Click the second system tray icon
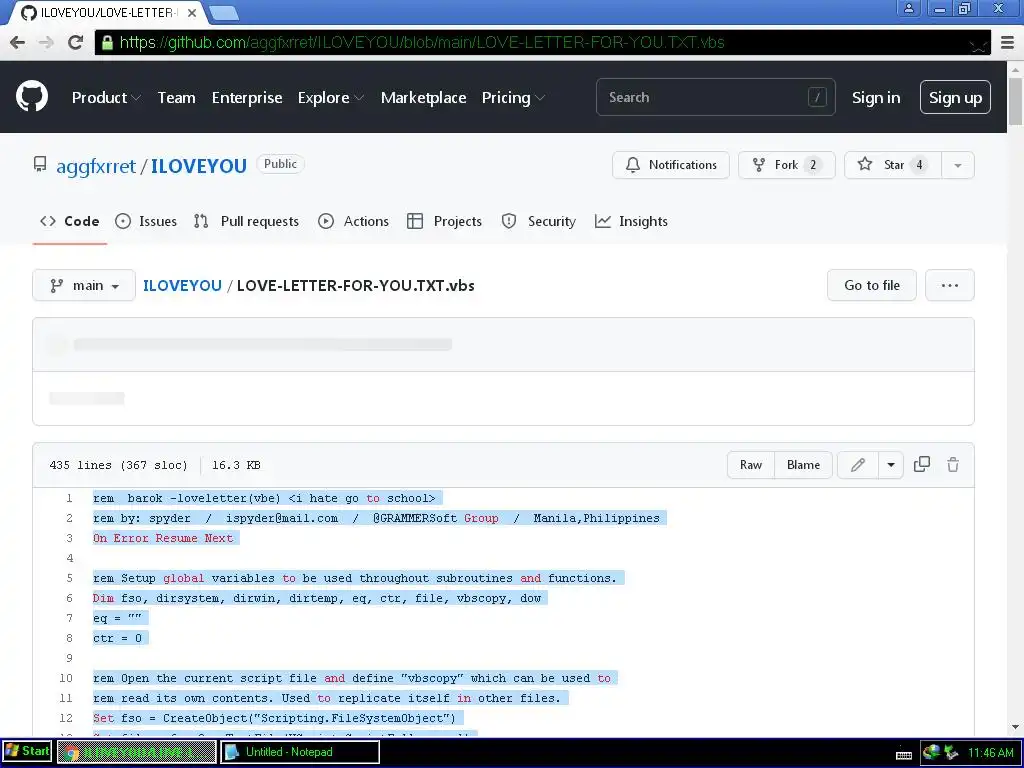Image resolution: width=1024 pixels, height=768 pixels. click(951, 752)
